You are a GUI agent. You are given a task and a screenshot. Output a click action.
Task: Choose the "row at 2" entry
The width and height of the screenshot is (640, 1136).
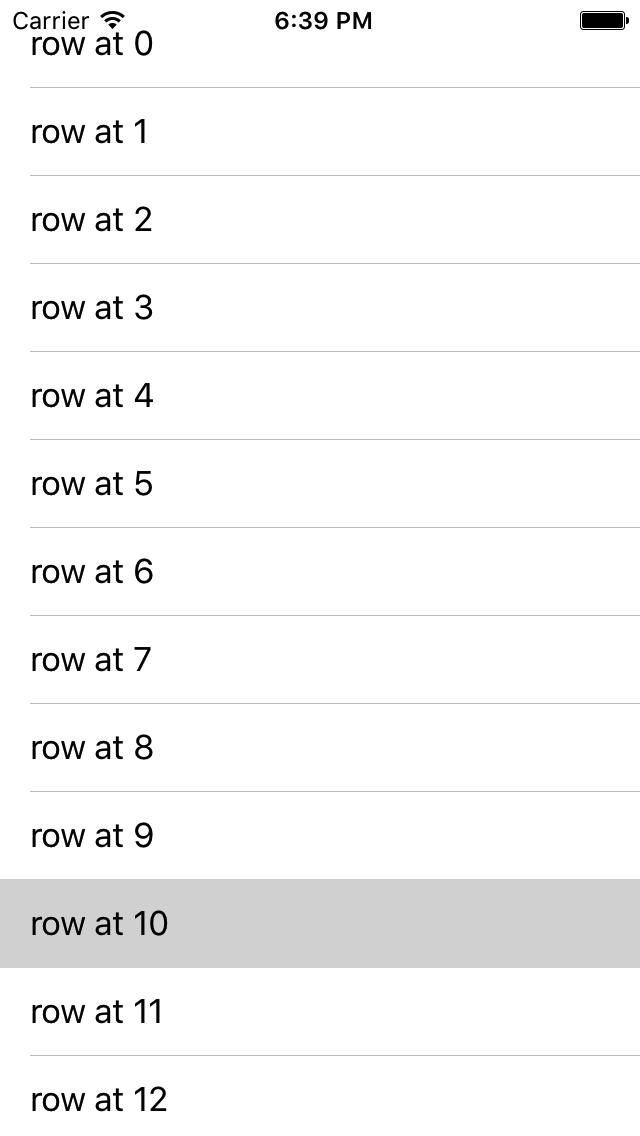click(320, 220)
